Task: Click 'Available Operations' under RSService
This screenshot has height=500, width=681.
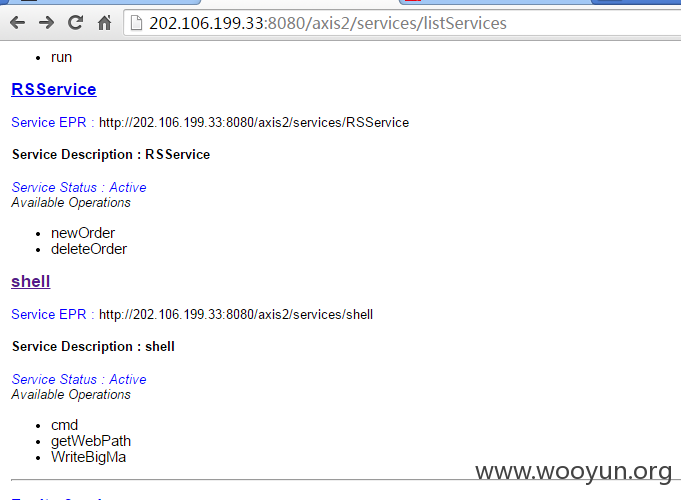Action: tap(71, 202)
